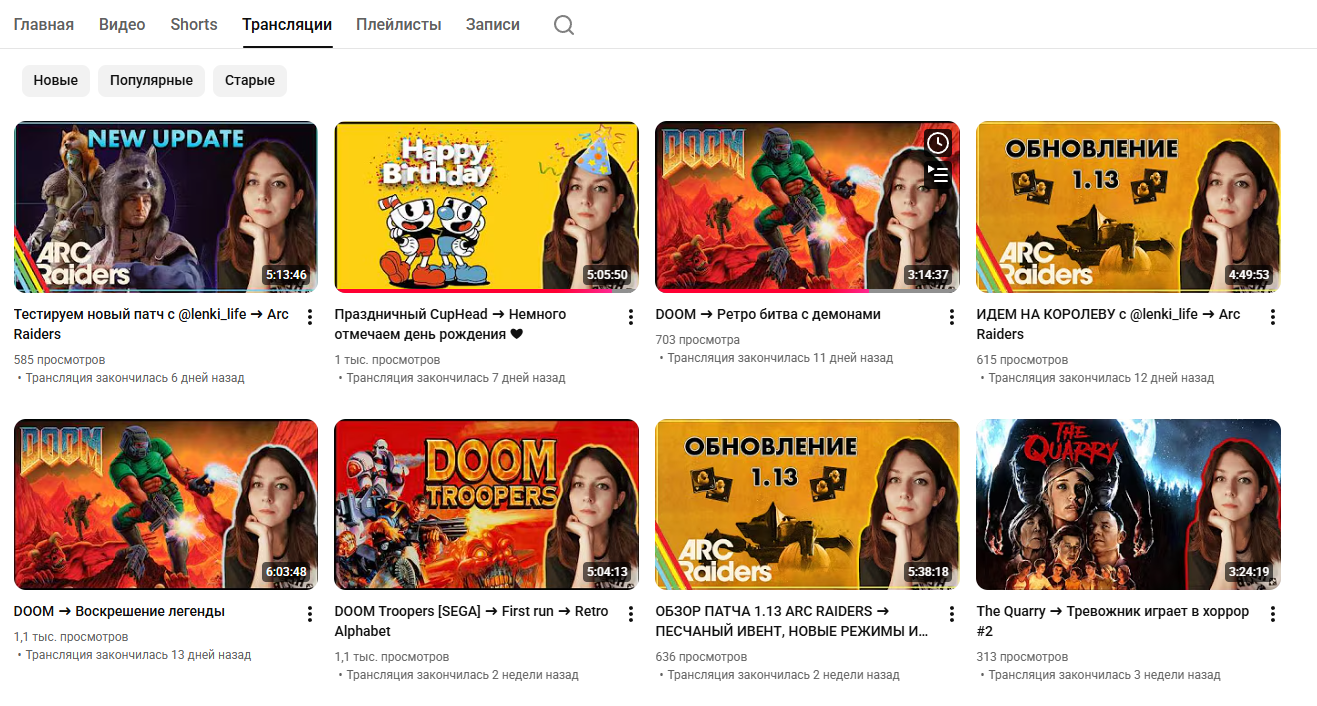Click Watch Later clock icon on DOOM thumbnail
Screen dimensions: 1317x706
937,143
